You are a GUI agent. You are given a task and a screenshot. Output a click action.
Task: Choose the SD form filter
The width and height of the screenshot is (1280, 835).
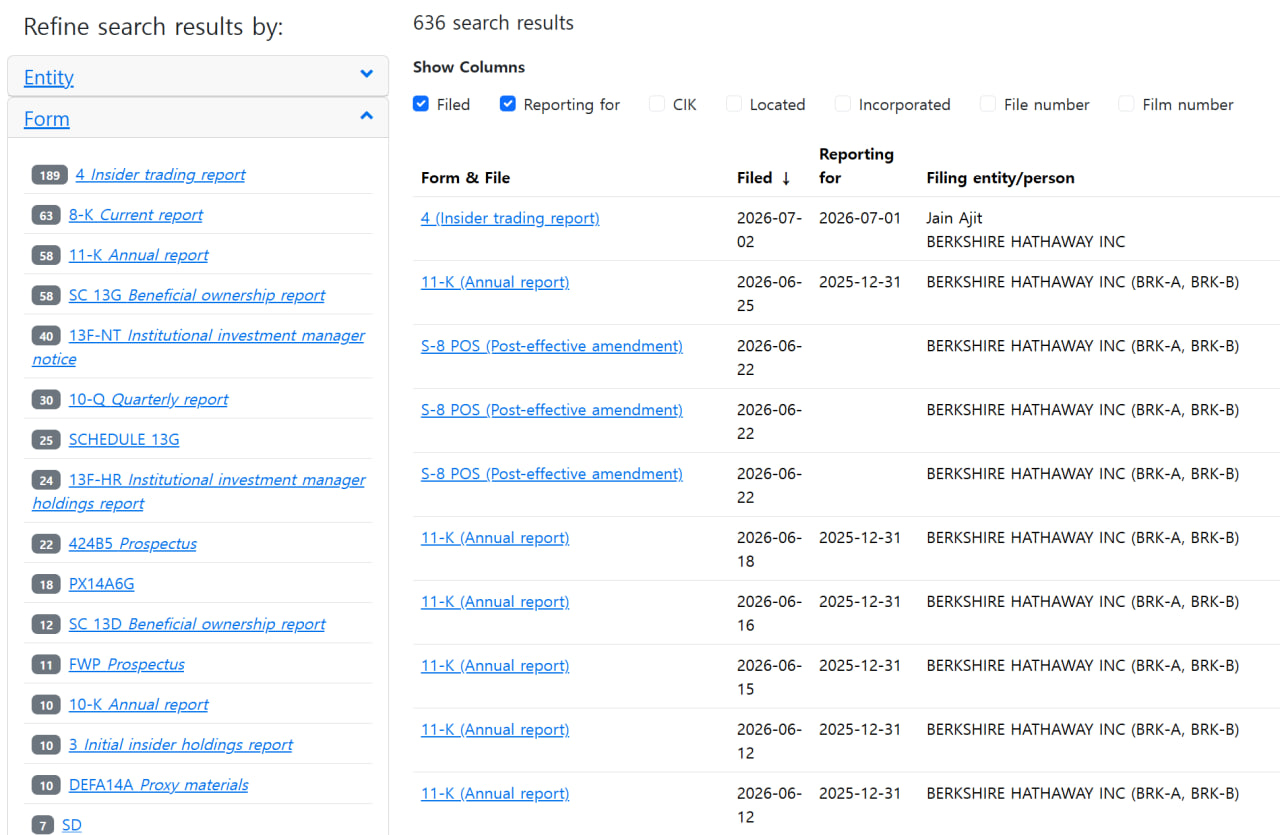[72, 825]
